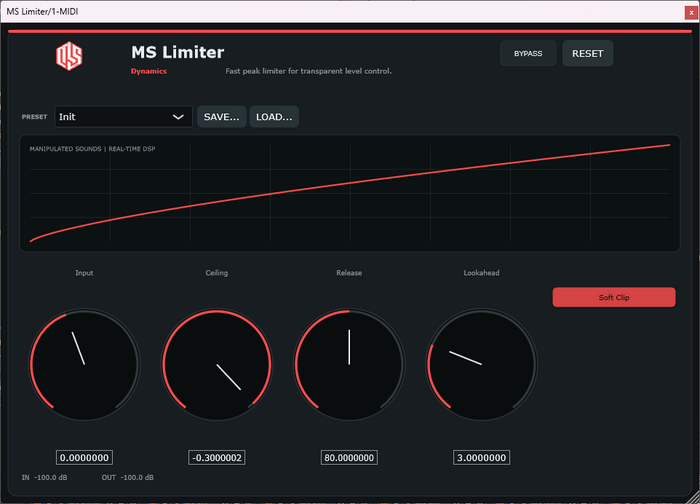Image resolution: width=700 pixels, height=504 pixels.
Task: Click the Input knob label
Action: (84, 273)
